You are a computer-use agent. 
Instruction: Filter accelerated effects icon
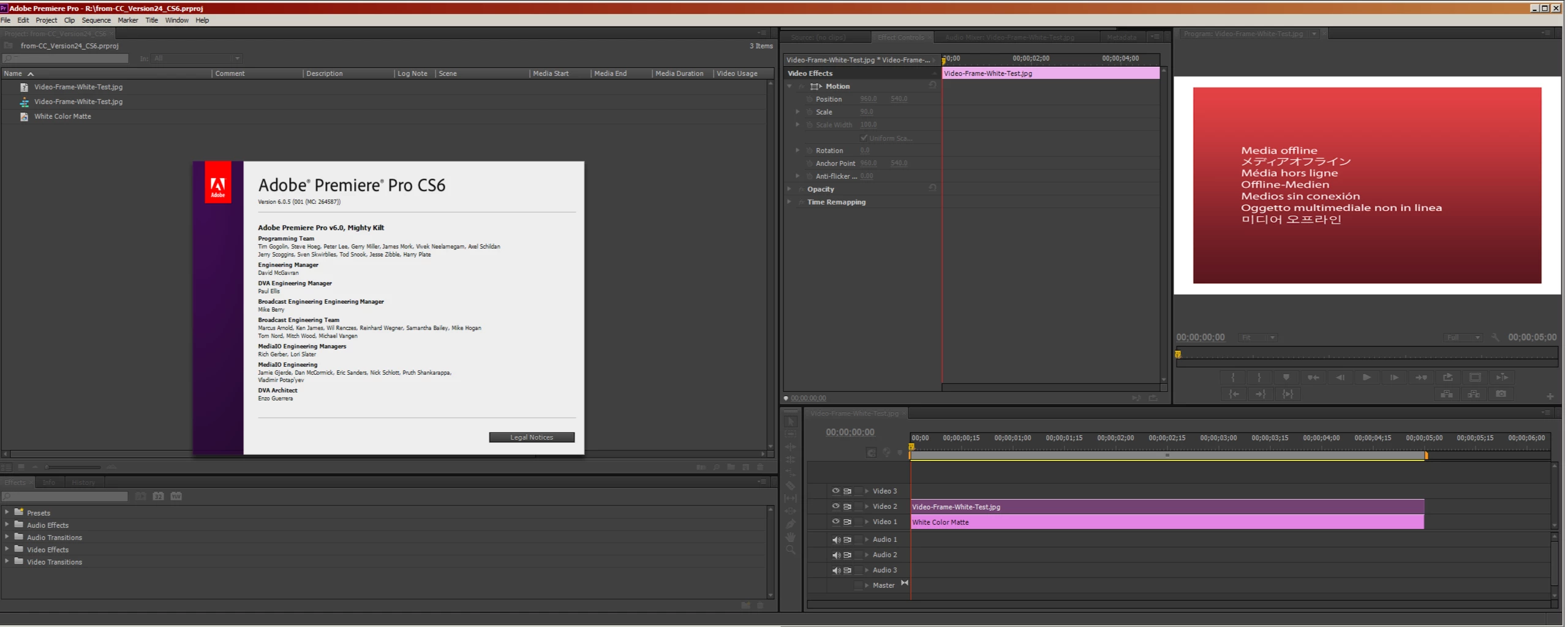tap(140, 496)
